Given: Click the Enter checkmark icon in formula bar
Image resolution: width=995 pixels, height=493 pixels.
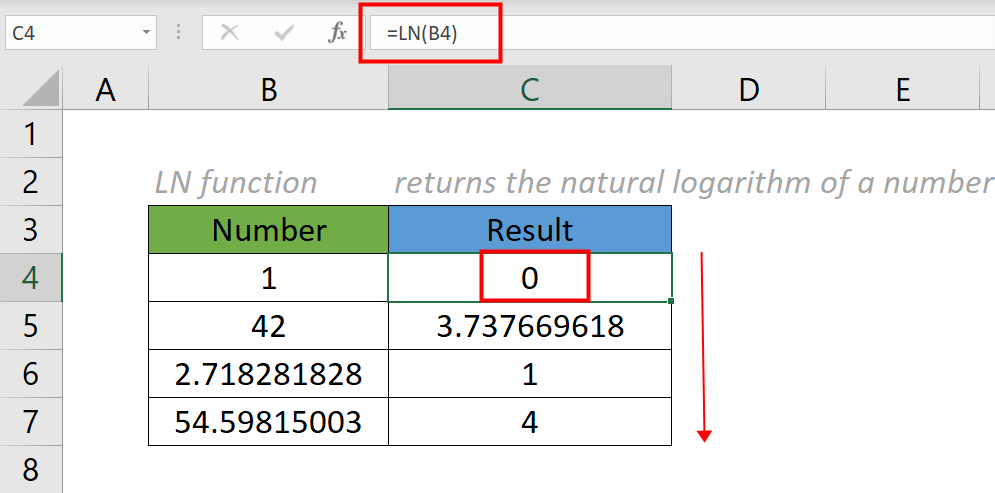Looking at the screenshot, I should point(284,33).
